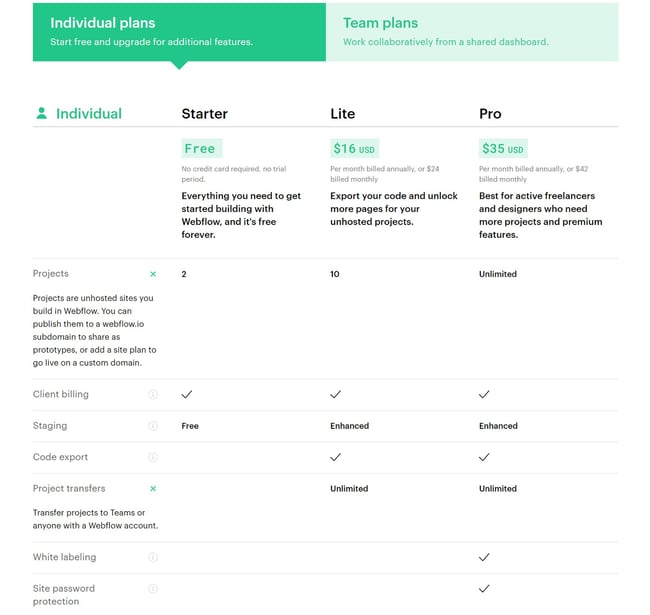Click Lite's Code export checkmark
This screenshot has height=615, width=650.
point(335,457)
